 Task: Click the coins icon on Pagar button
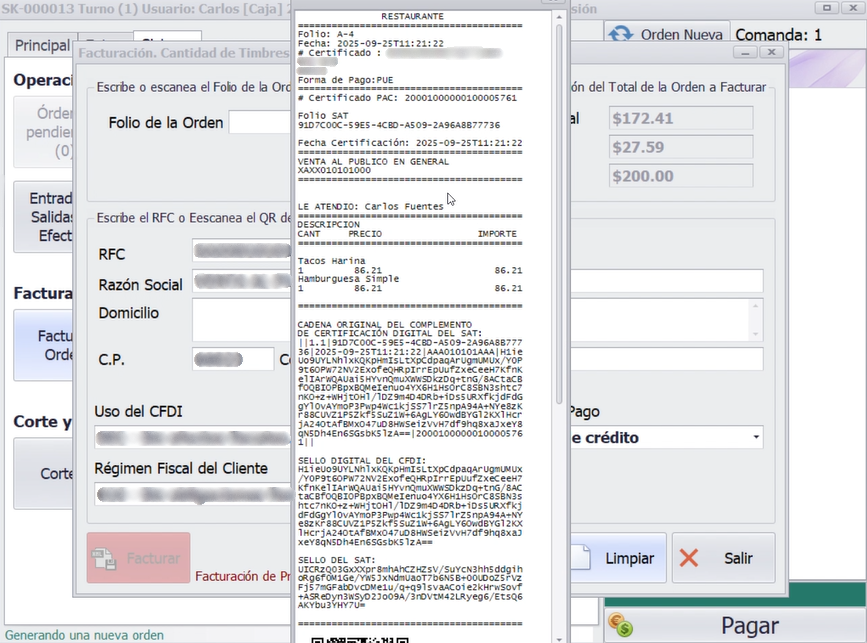tap(621, 626)
